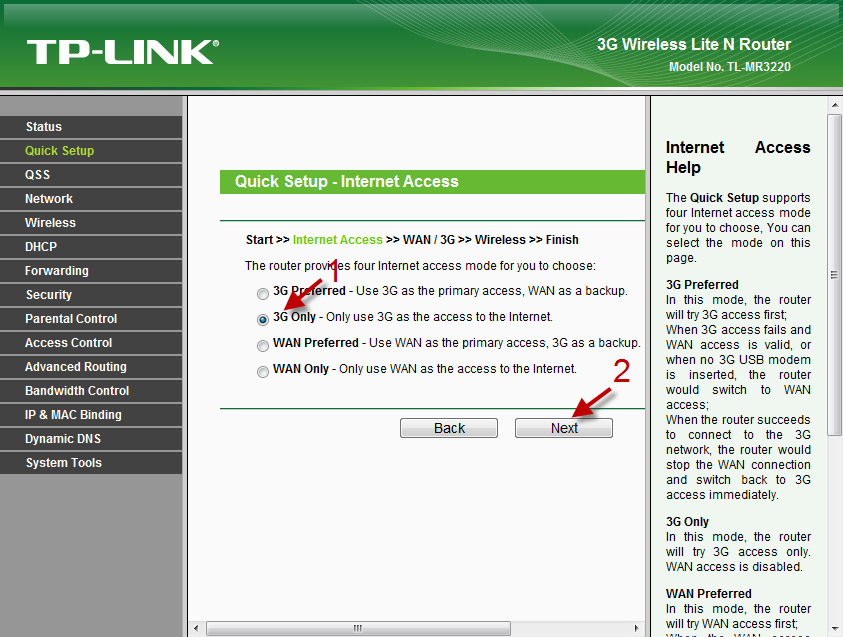Open the Wireless sidebar menu
843x637 pixels.
coord(91,223)
